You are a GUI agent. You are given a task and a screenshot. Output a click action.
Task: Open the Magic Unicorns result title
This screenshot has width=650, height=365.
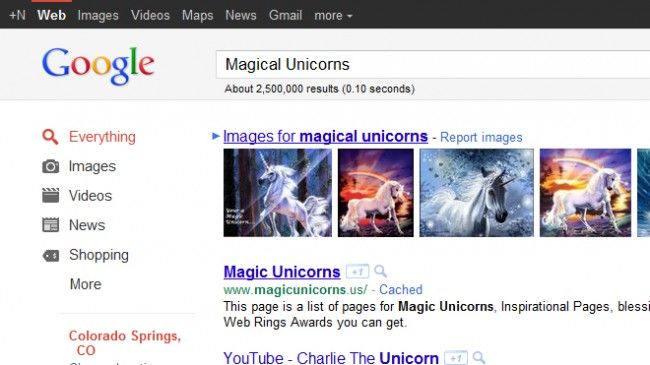282,272
